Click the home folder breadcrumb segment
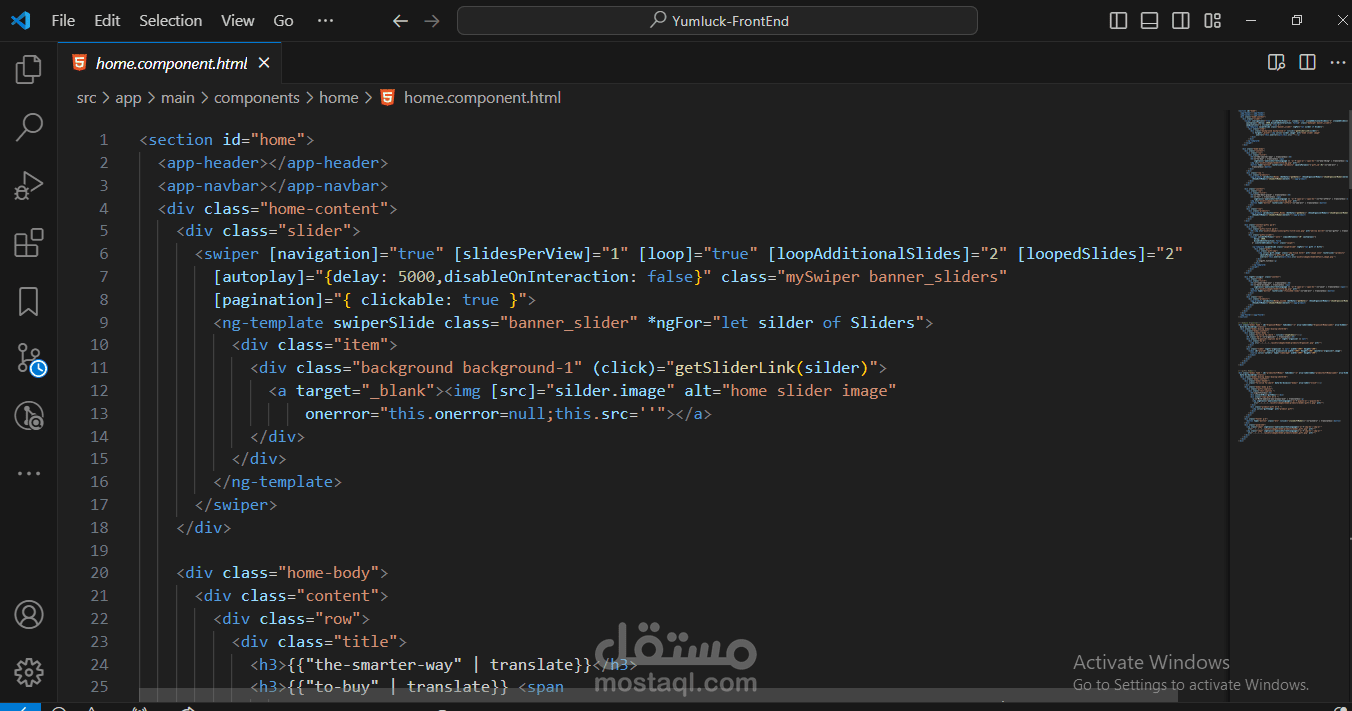Image resolution: width=1352 pixels, height=711 pixels. click(x=339, y=97)
